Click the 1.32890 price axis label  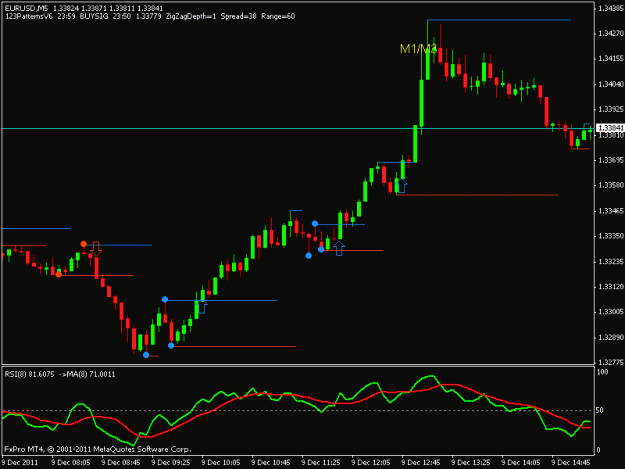click(x=611, y=338)
